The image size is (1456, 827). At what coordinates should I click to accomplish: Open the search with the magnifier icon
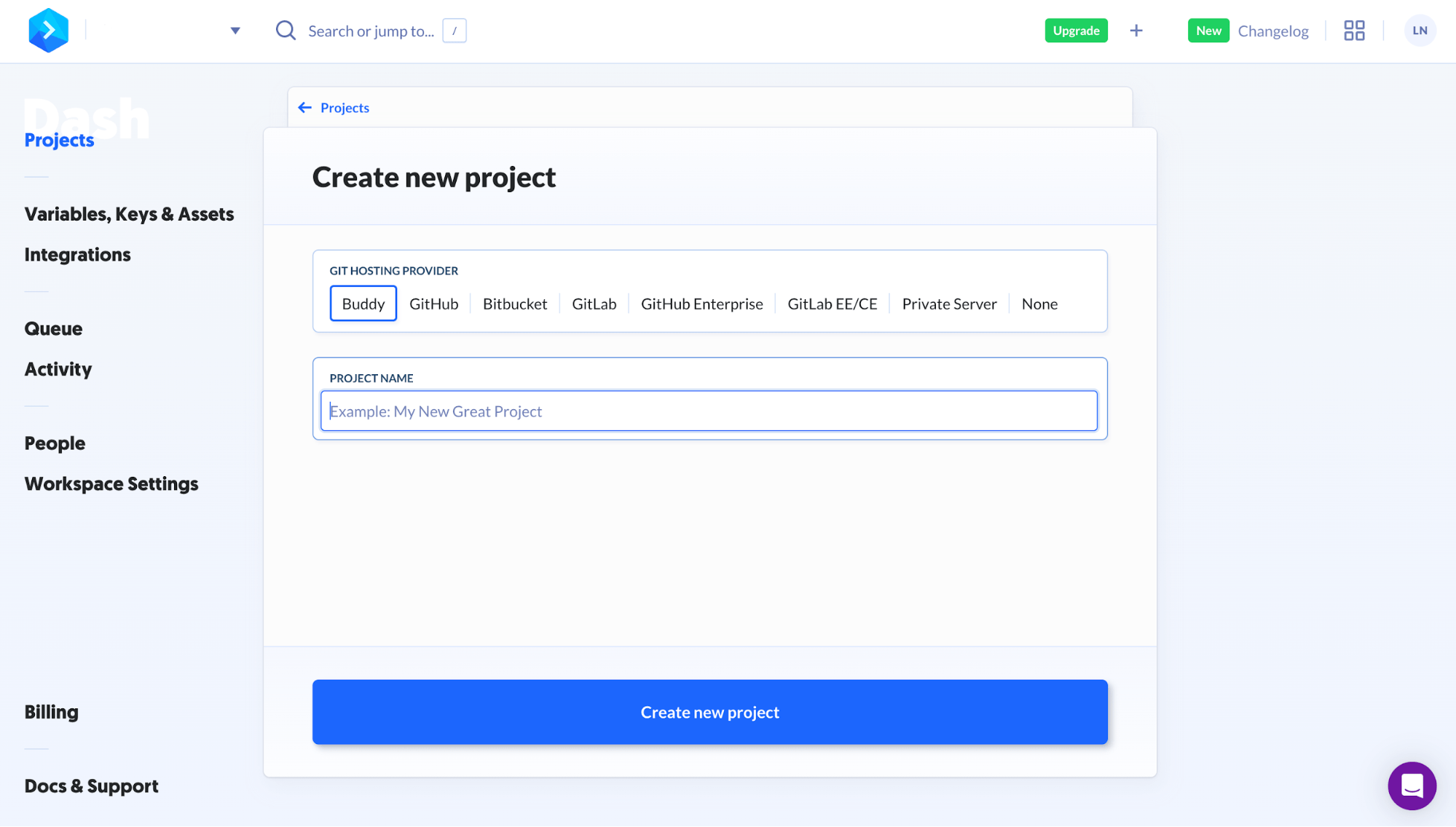[x=285, y=30]
